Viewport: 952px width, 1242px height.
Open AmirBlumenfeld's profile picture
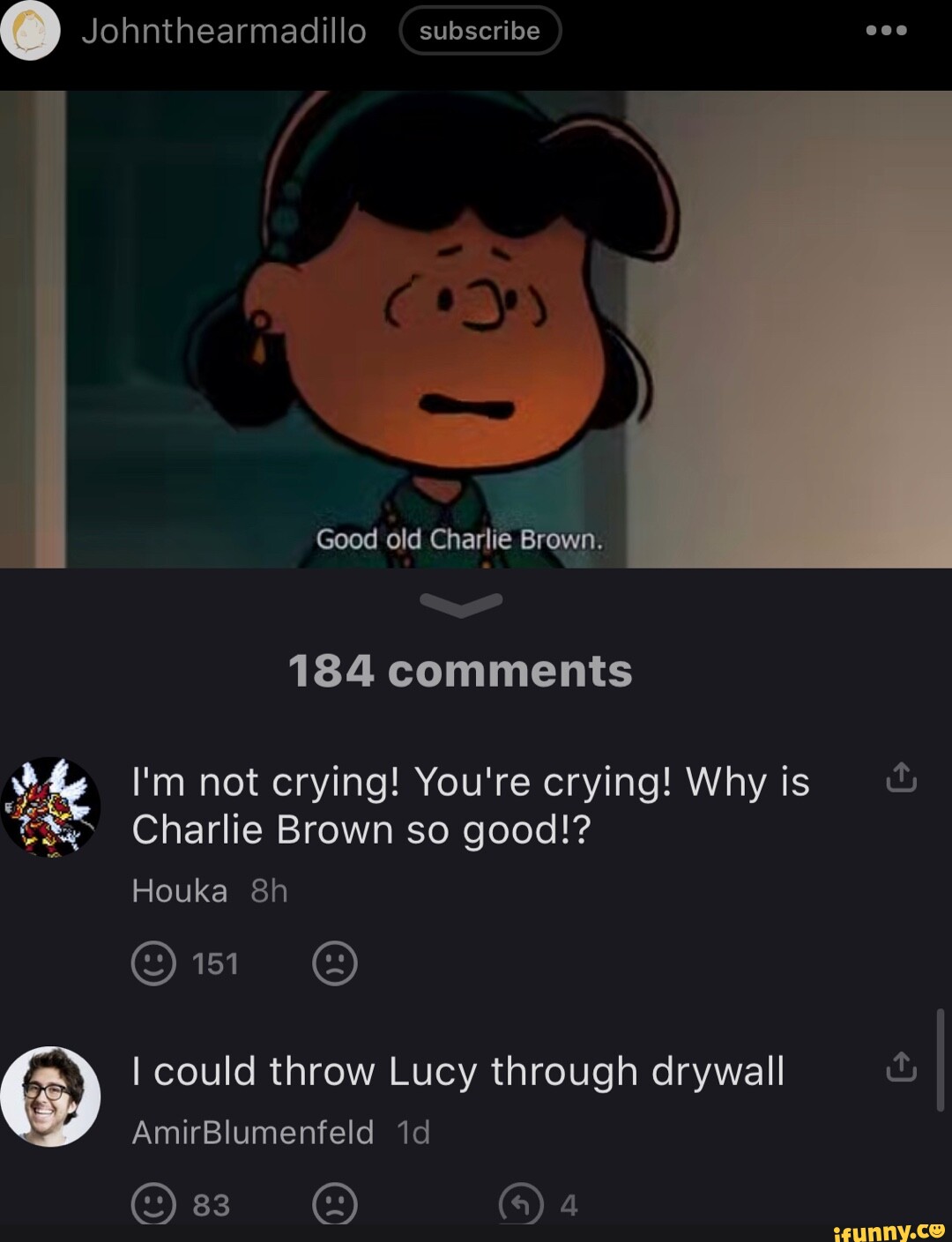coord(50,1097)
